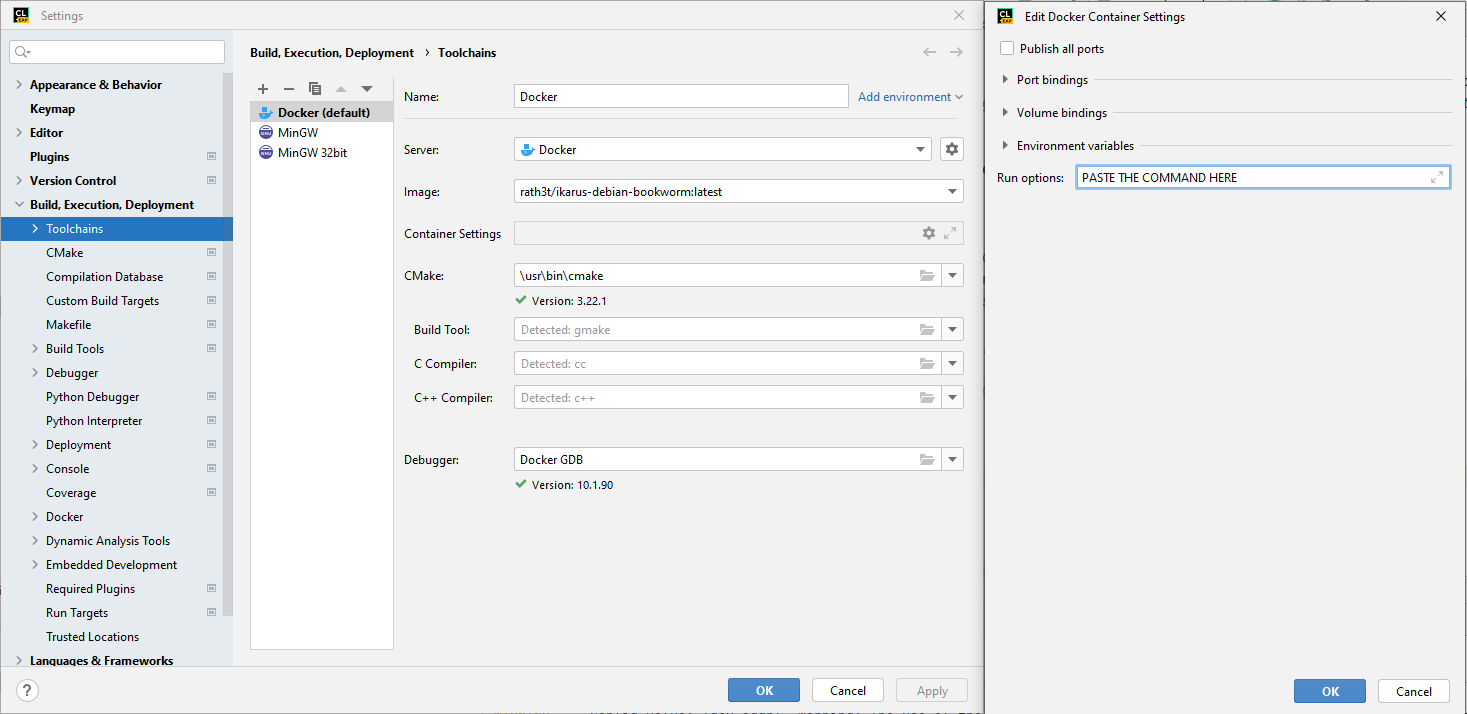Viewport: 1467px width, 714px height.
Task: Move toolchain down in list
Action: (x=367, y=89)
